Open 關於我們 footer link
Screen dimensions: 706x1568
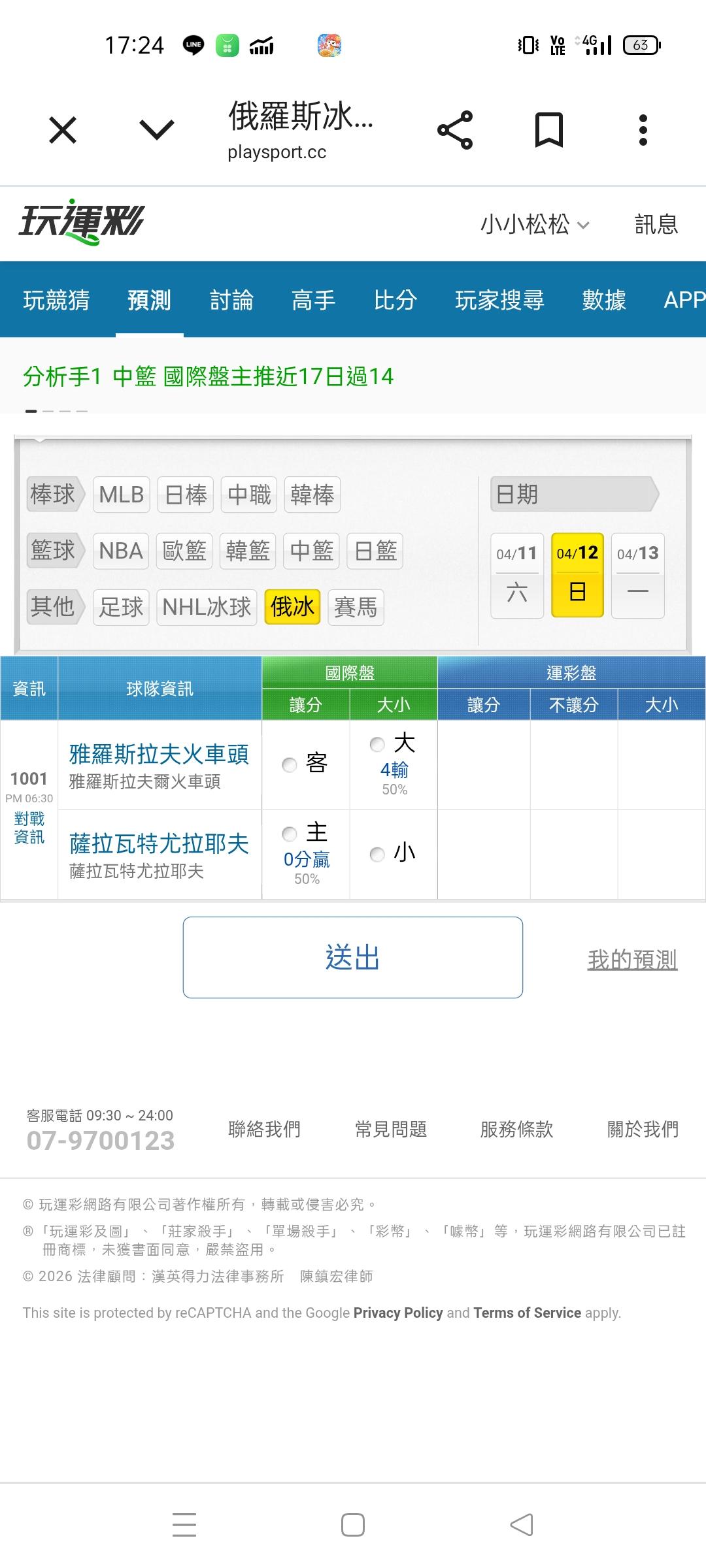[x=643, y=1129]
